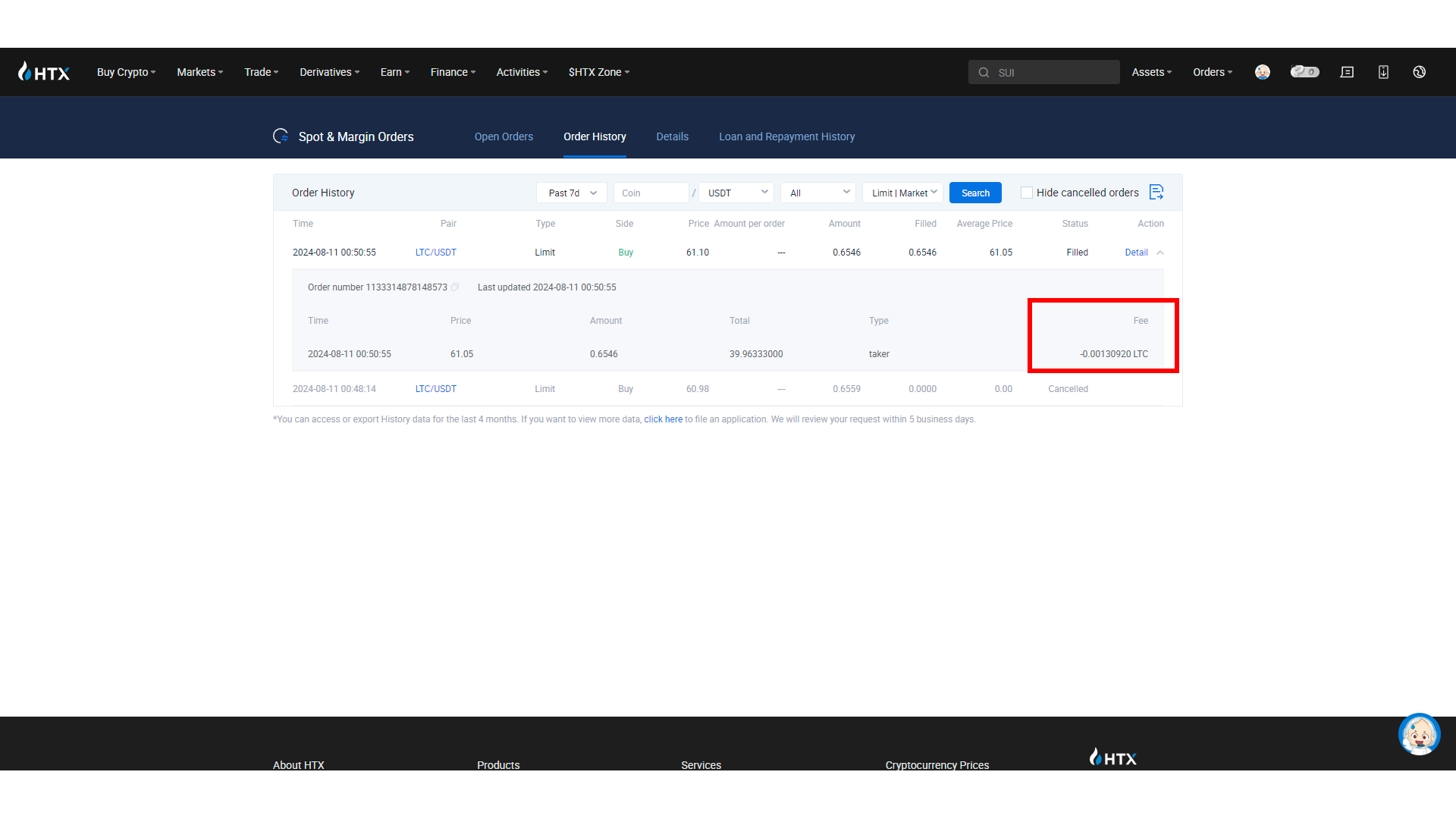Open the Limit | Market type dropdown
1456x819 pixels.
click(903, 193)
